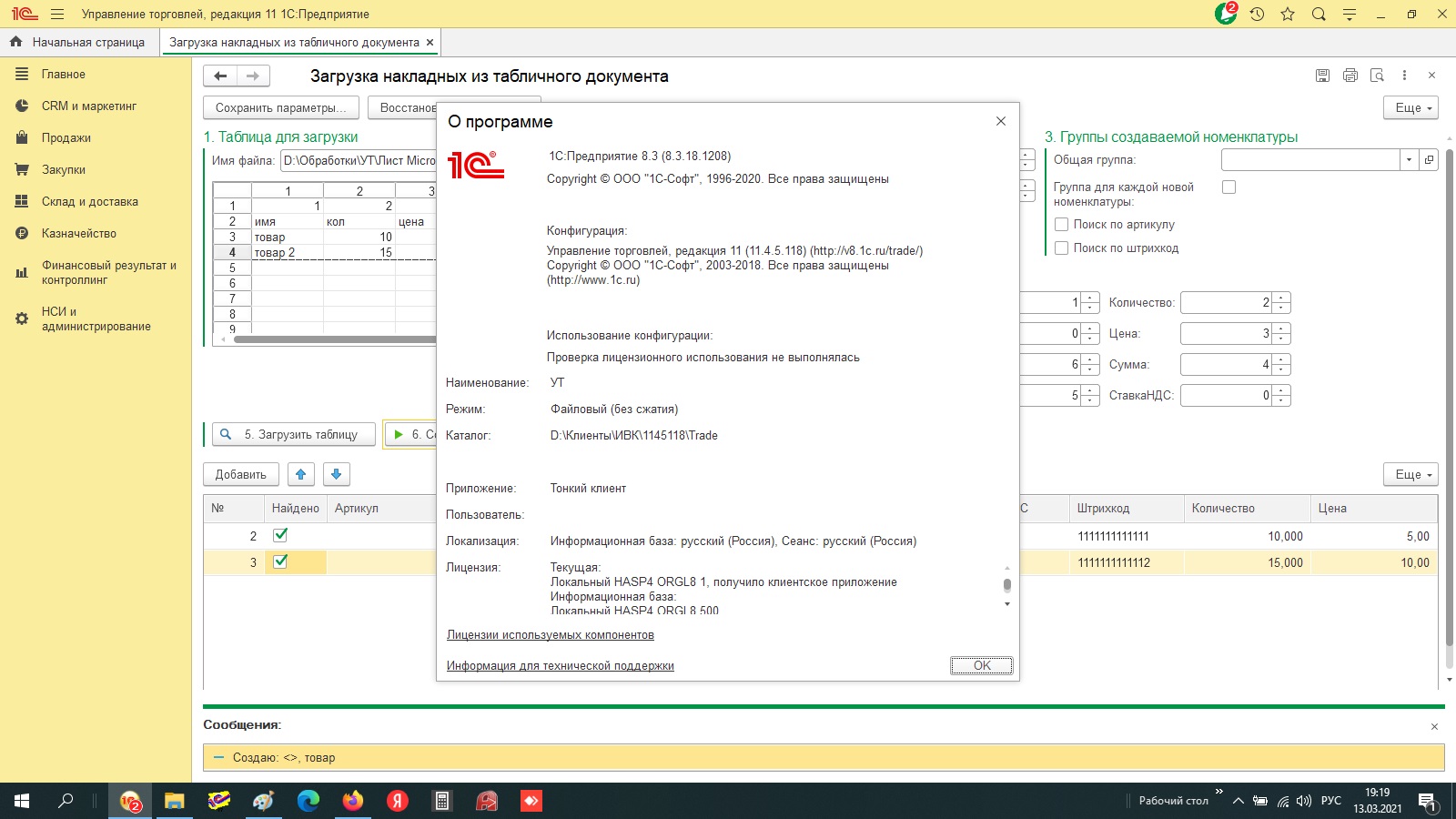Close the Сообщения panel
The width and height of the screenshot is (1456, 819).
(1434, 726)
